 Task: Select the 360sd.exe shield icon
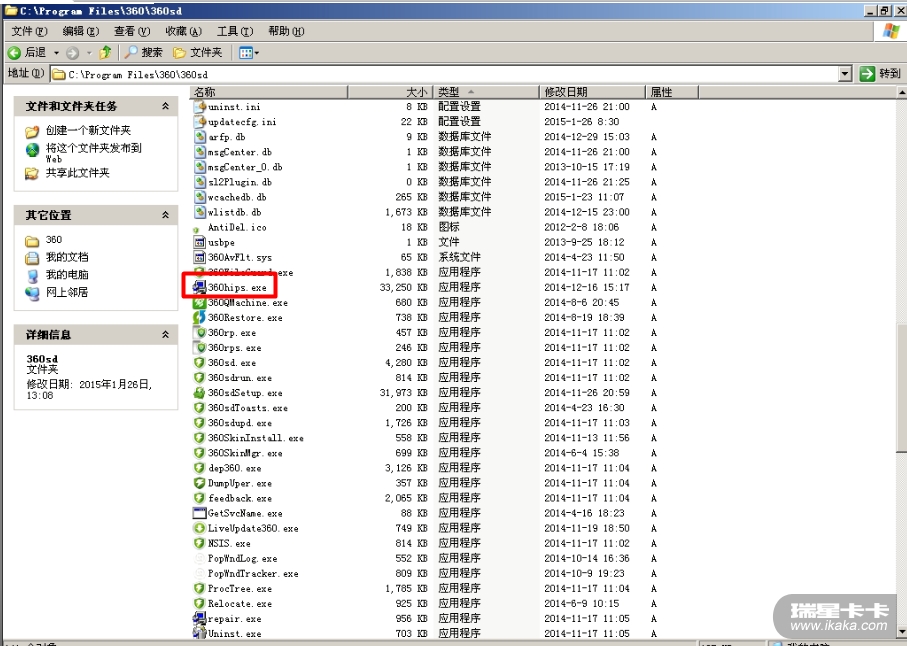click(x=200, y=363)
